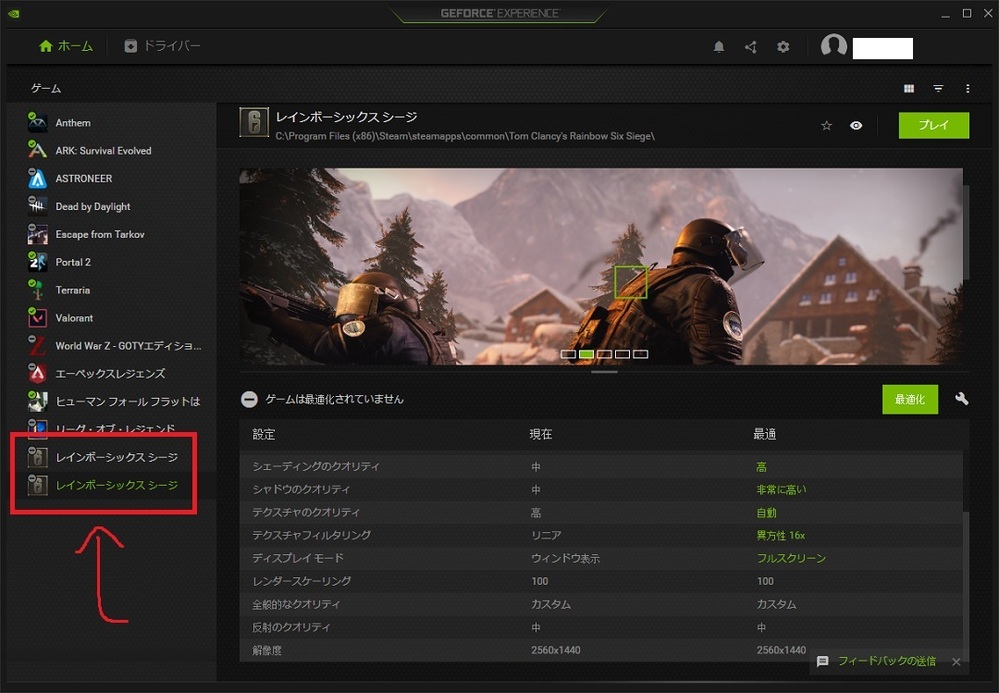Open GeForce Experience settings gear

(x=783, y=46)
